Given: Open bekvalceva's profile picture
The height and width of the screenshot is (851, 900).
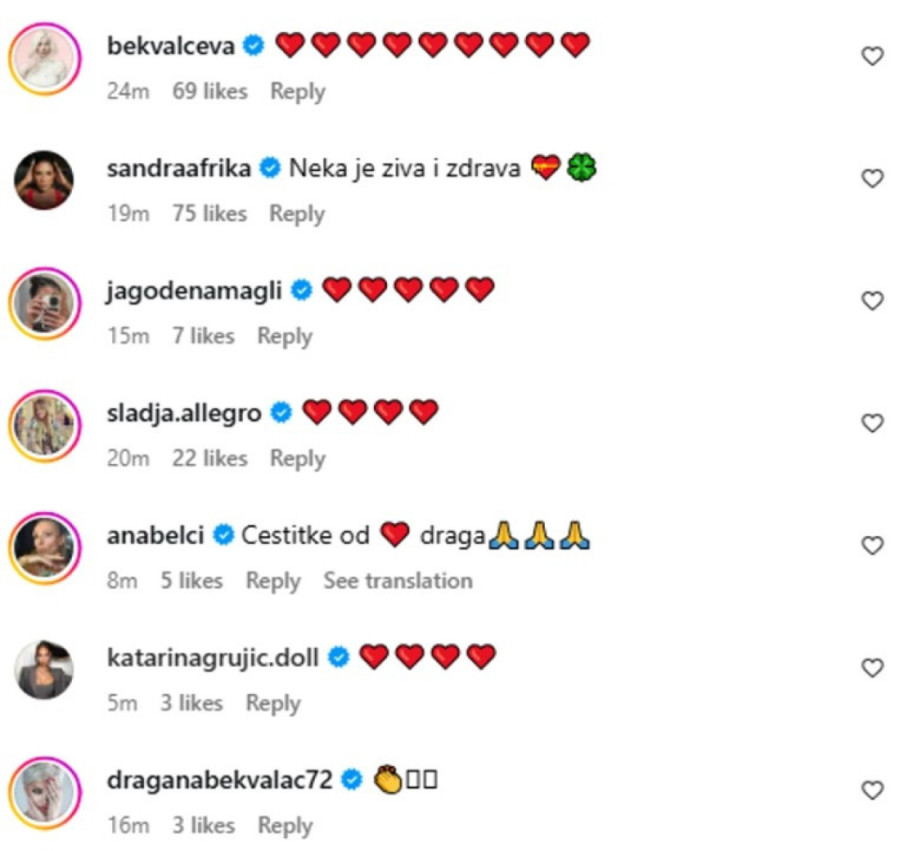Looking at the screenshot, I should pos(44,57).
